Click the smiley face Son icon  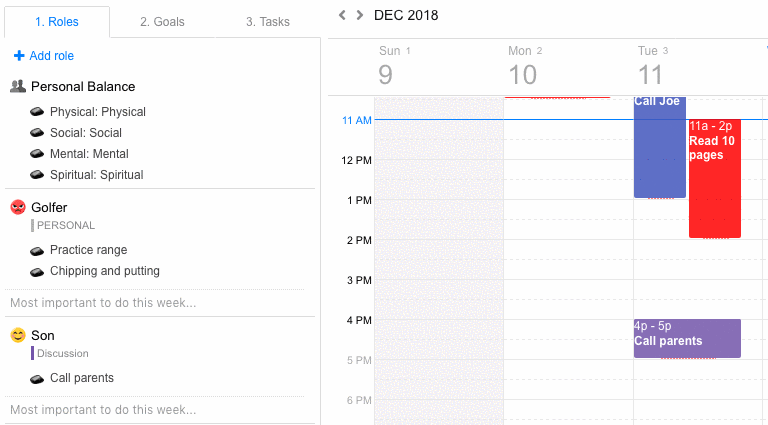[18, 336]
